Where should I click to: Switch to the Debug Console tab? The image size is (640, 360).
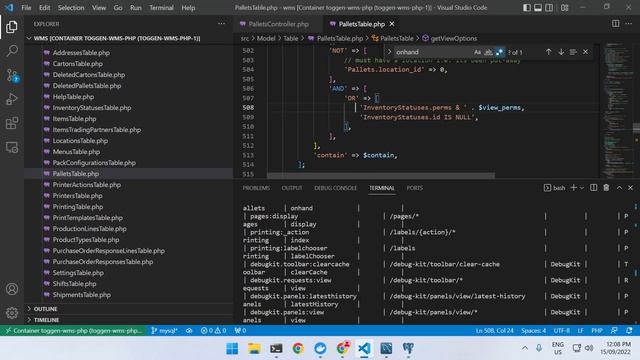(x=336, y=188)
